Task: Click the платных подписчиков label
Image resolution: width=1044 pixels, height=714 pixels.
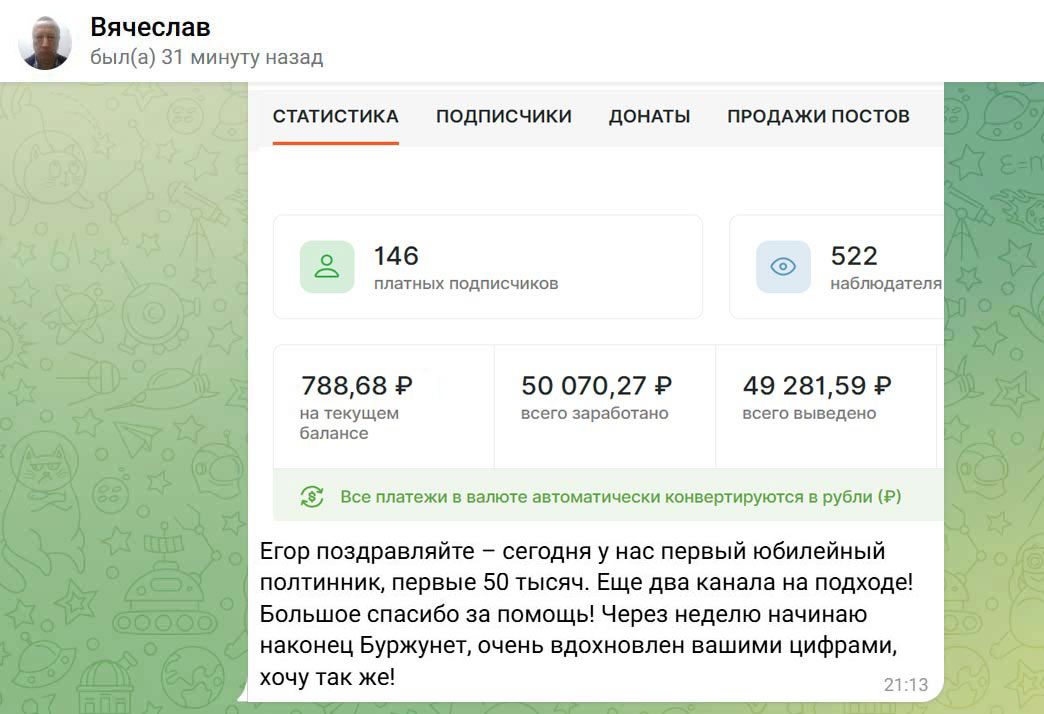Action: pyautogui.click(x=465, y=284)
